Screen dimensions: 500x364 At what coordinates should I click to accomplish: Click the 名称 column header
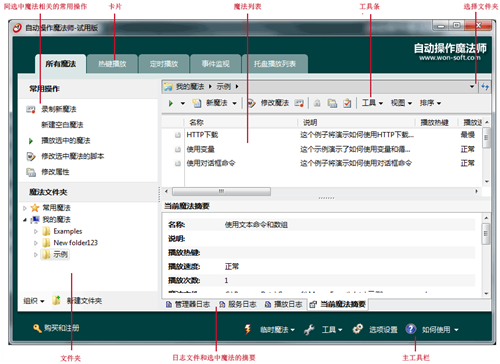click(240, 122)
